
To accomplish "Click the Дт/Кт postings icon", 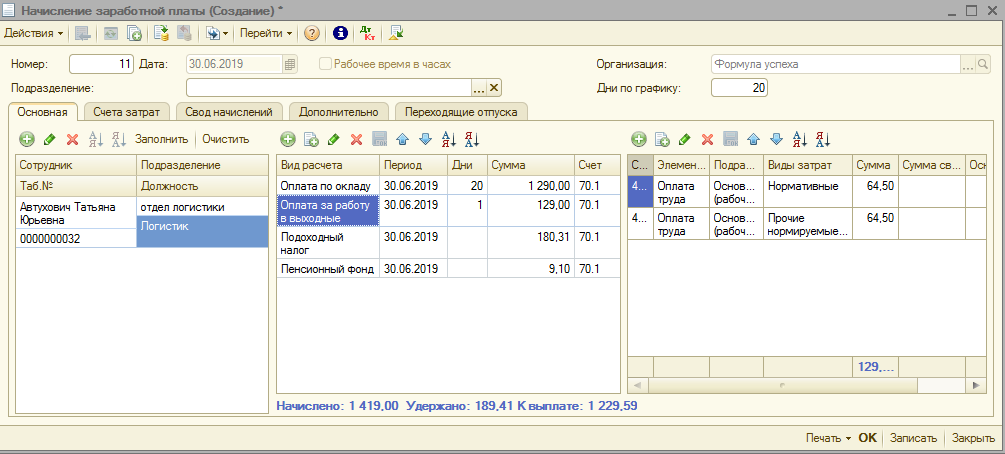I will pyautogui.click(x=367, y=33).
